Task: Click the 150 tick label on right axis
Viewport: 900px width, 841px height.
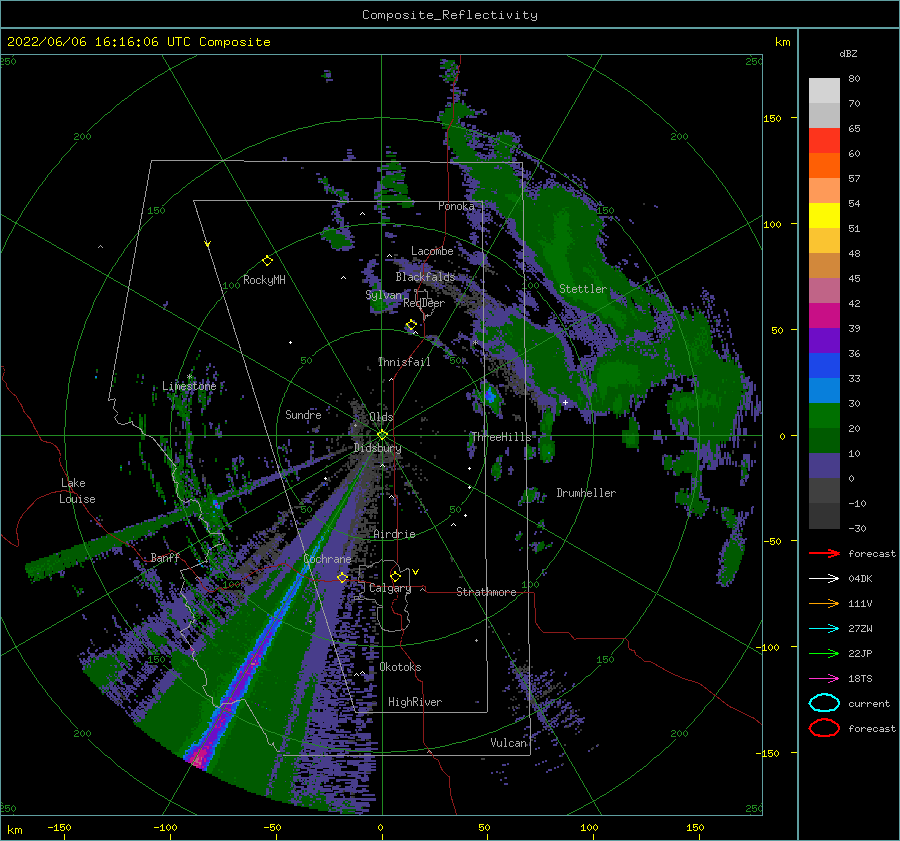Action: coord(773,118)
